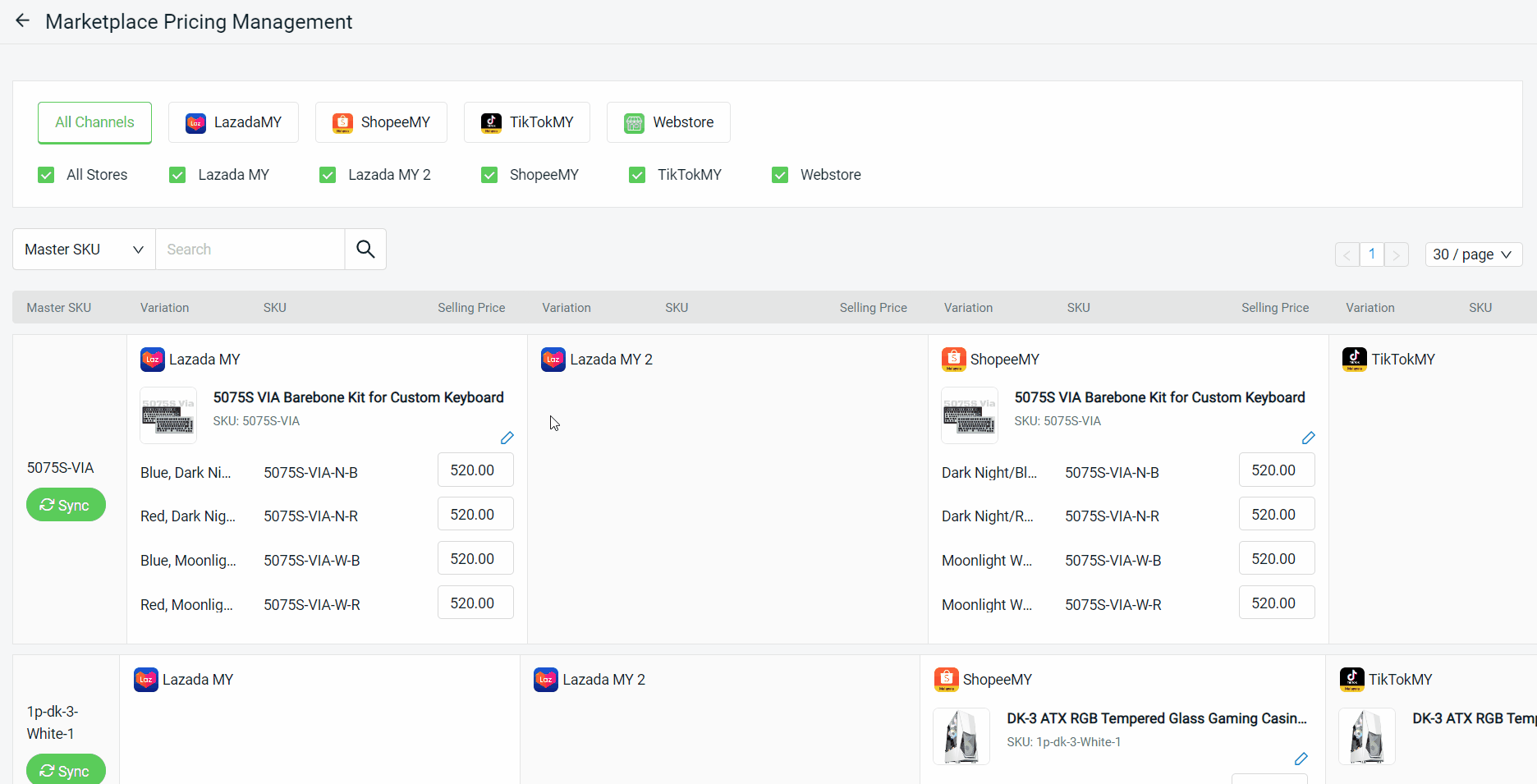Edit the ShopeeMY 5075S VIA listing pencil icon

(1308, 438)
